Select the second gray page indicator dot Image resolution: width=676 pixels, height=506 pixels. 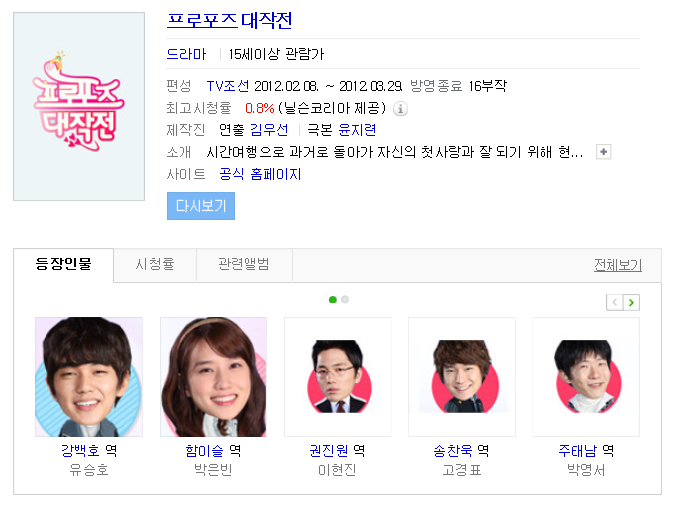(345, 299)
